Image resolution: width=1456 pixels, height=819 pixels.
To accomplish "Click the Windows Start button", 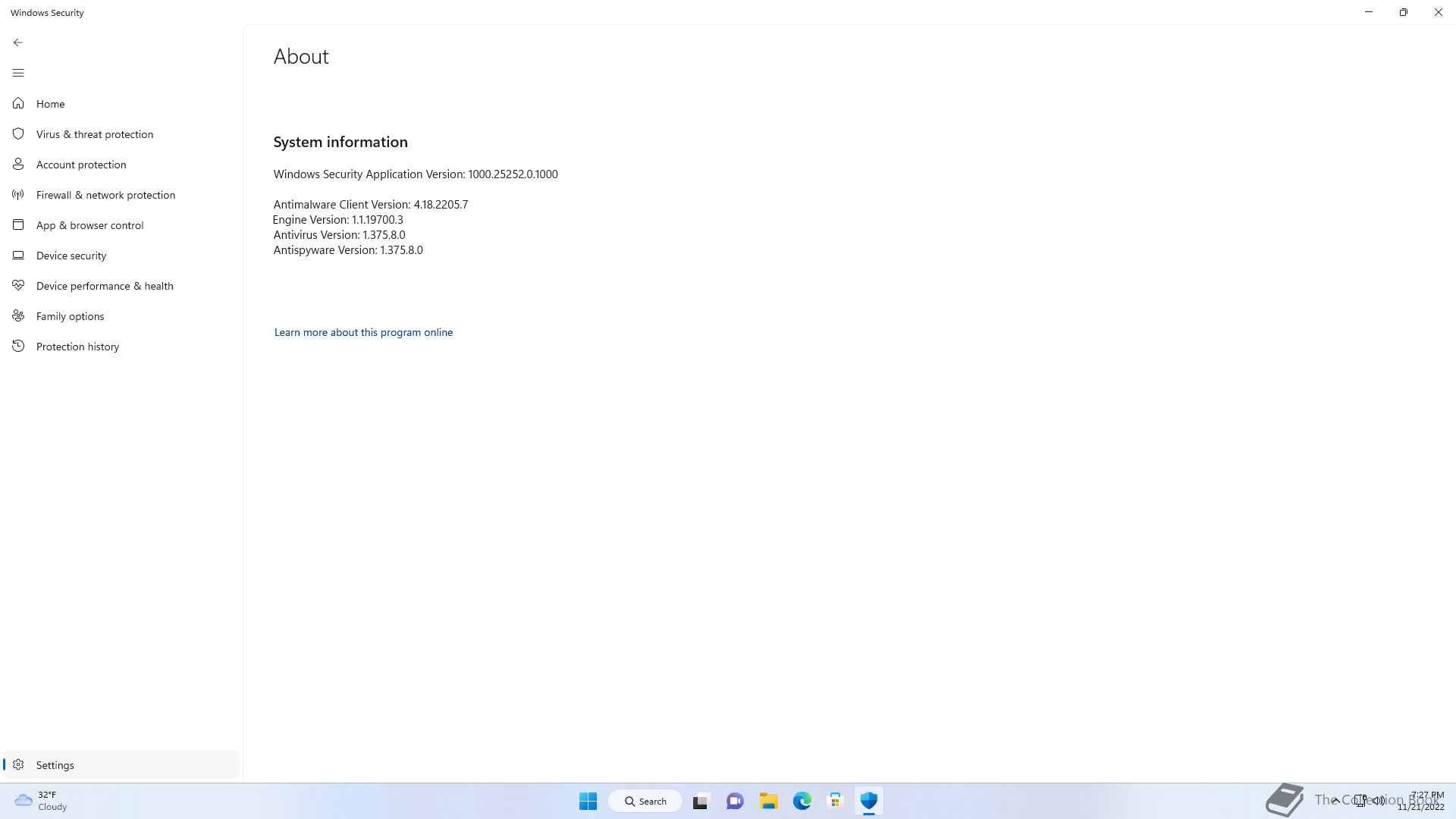I will tap(588, 801).
